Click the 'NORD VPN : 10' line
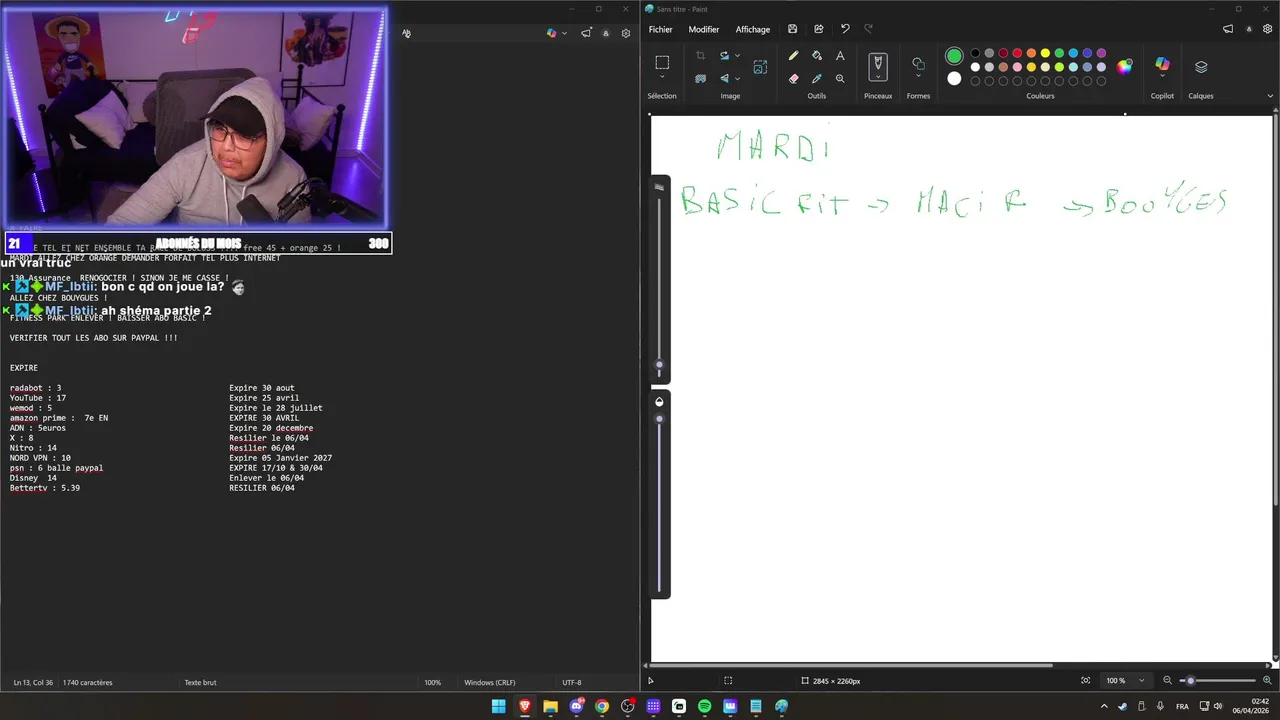This screenshot has height=720, width=1280. [x=40, y=458]
